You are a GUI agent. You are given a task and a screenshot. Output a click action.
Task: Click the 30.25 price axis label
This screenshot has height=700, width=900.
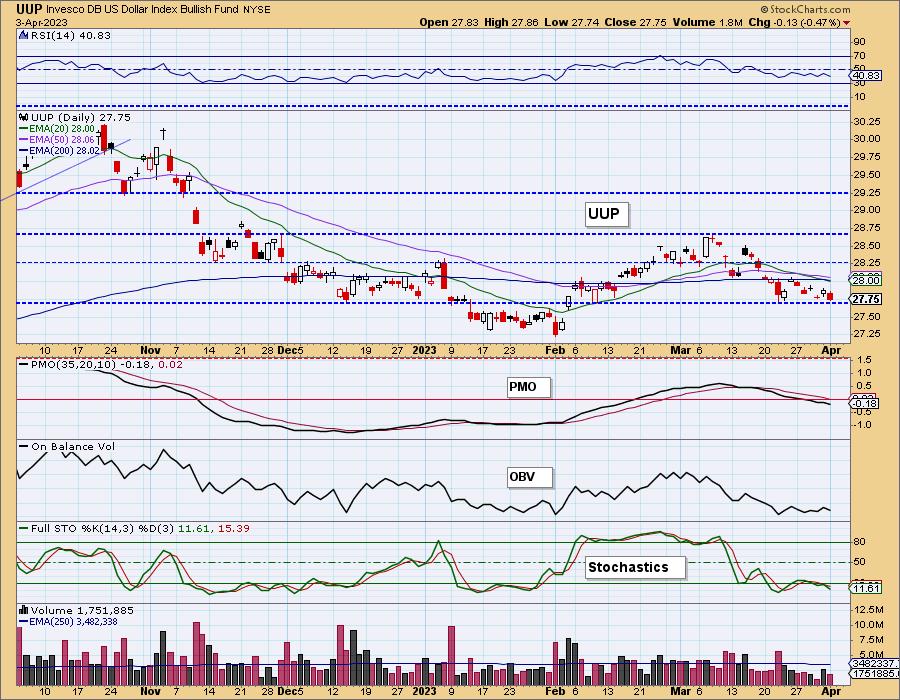click(x=867, y=122)
